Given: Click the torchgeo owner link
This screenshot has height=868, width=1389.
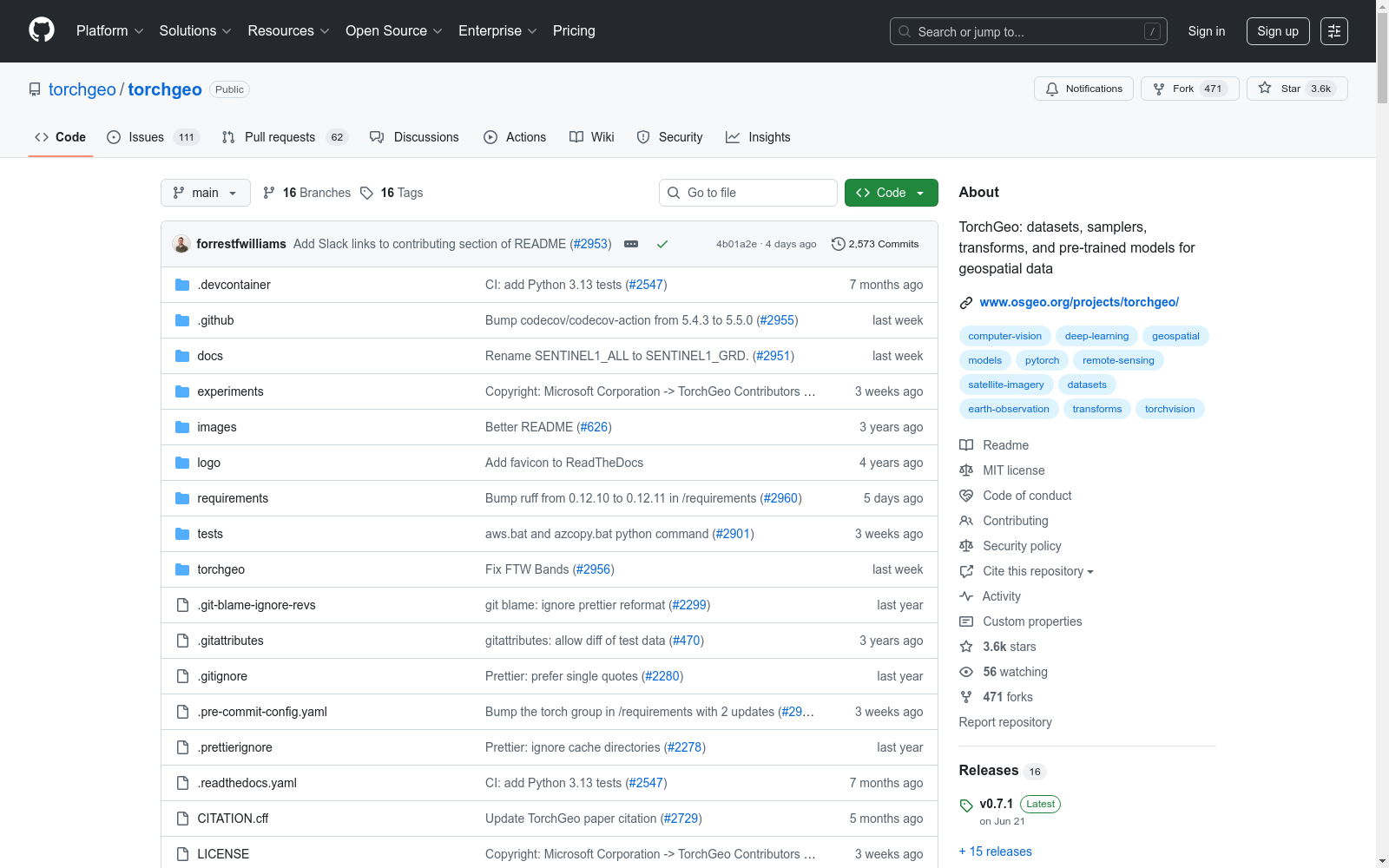Looking at the screenshot, I should 82,89.
